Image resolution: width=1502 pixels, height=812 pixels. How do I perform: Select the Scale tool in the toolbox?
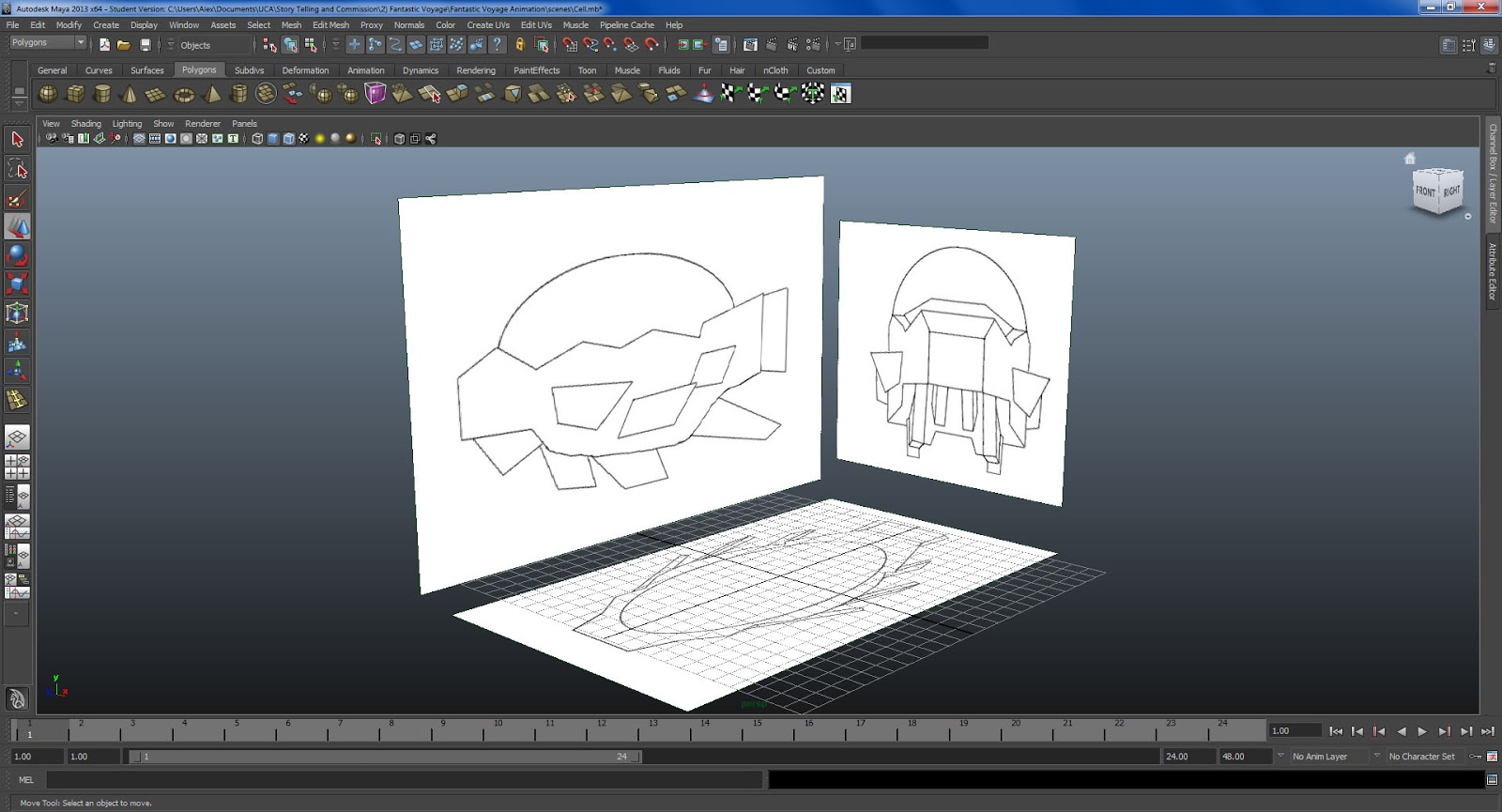pyautogui.click(x=17, y=283)
